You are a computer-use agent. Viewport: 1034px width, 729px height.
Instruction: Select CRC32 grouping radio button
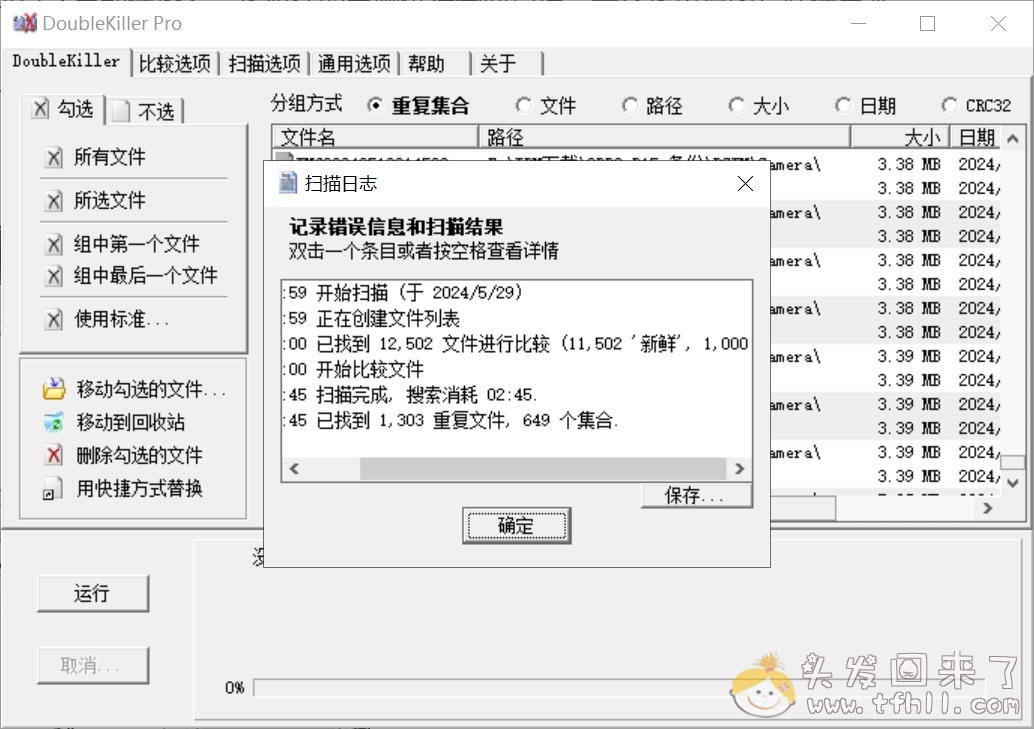click(x=949, y=106)
